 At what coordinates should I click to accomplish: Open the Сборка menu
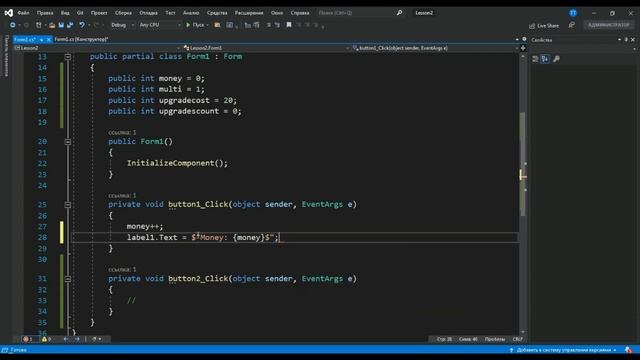tap(123, 13)
